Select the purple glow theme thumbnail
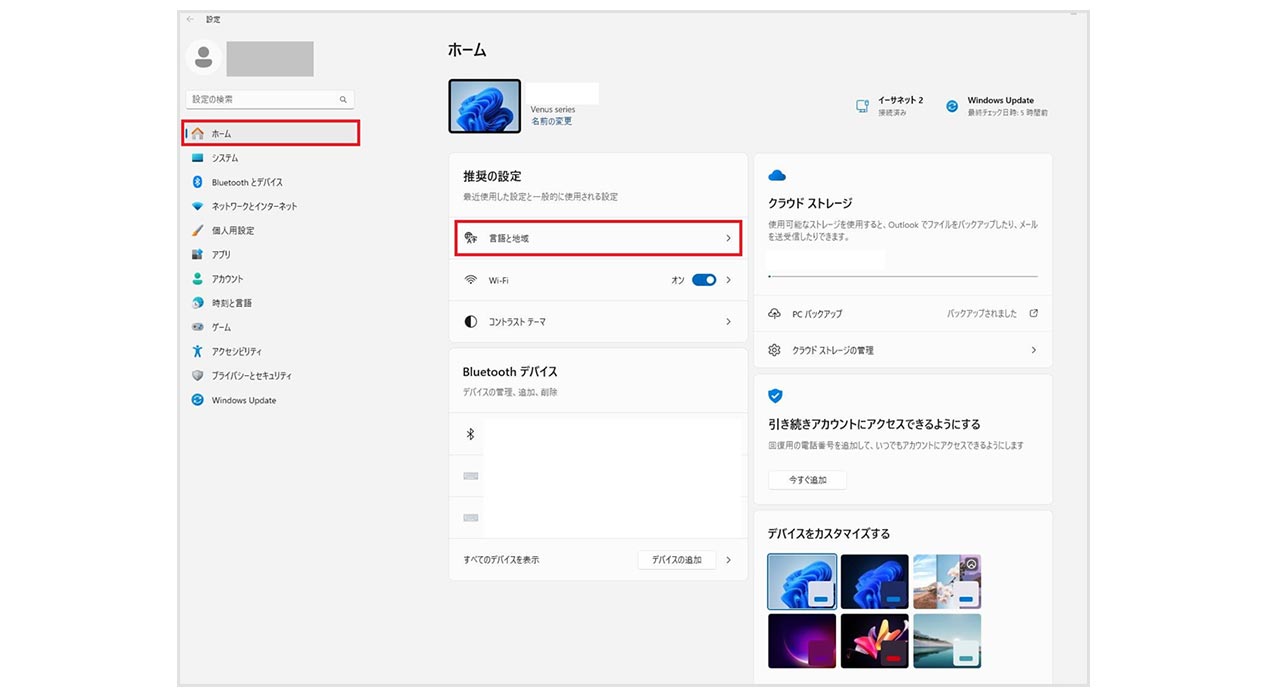Image resolution: width=1266 pixels, height=698 pixels. click(x=802, y=641)
